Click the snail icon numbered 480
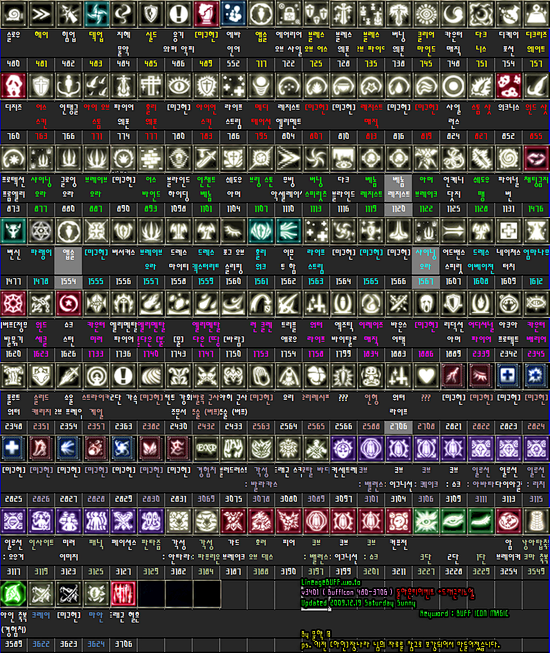The height and width of the screenshot is (653, 550). 13,14
